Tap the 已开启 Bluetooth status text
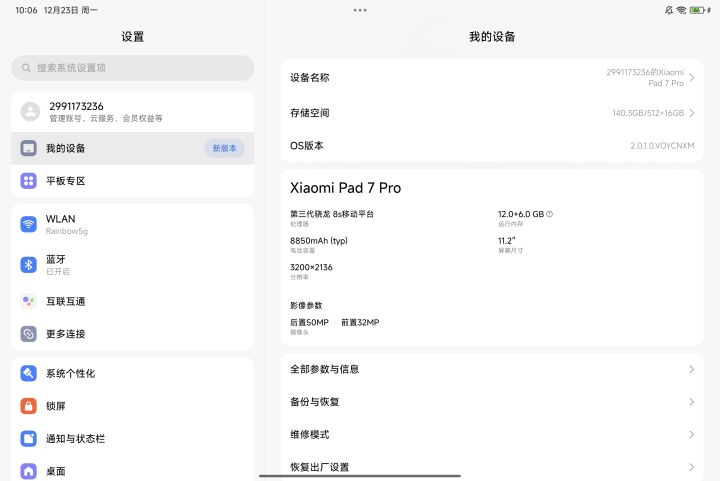Viewport: 720px width, 481px height. [58, 271]
